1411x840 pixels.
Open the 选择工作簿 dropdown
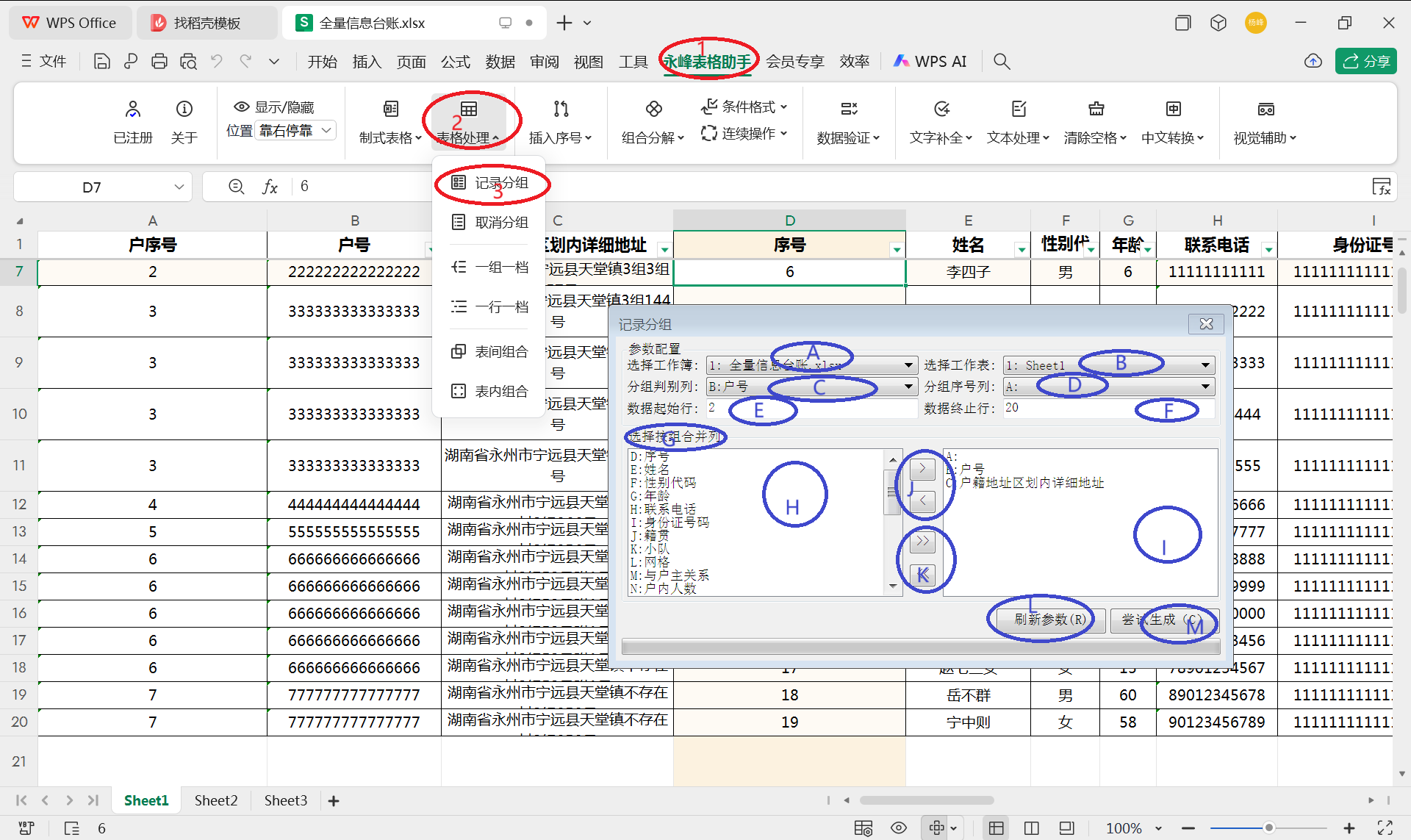908,365
